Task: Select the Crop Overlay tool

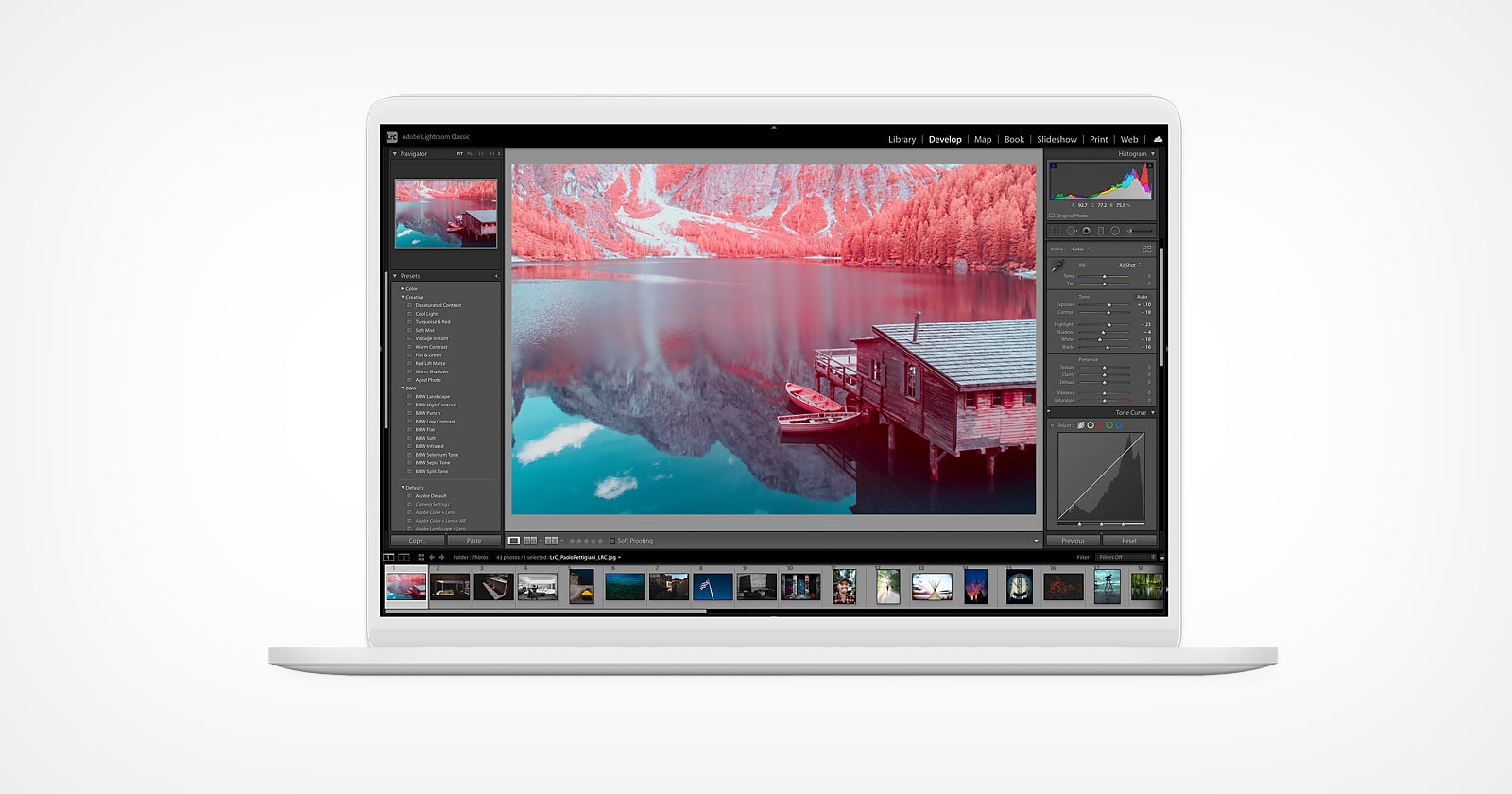Action: [x=1056, y=231]
